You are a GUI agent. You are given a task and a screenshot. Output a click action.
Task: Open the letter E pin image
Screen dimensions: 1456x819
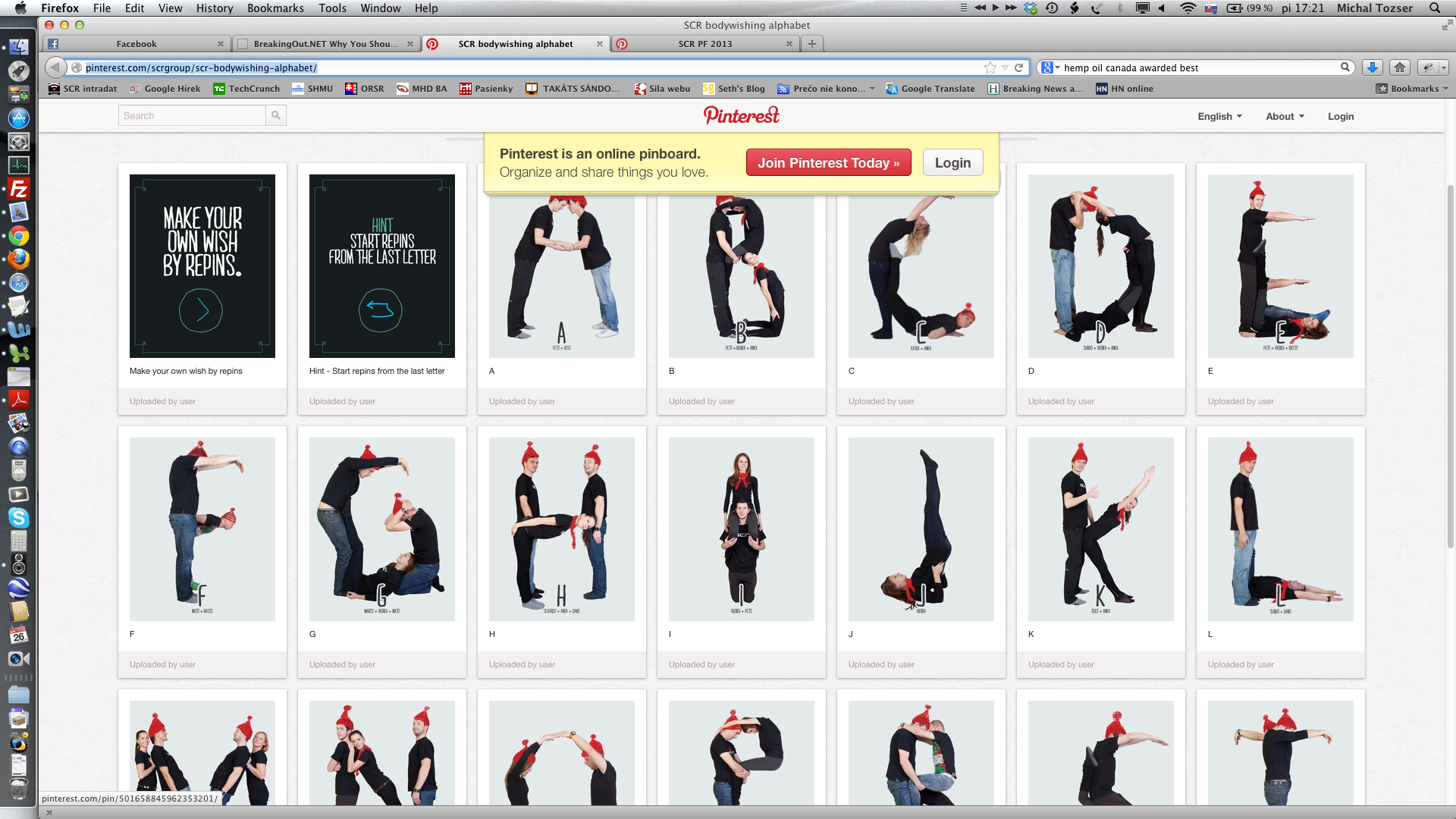coord(1281,266)
